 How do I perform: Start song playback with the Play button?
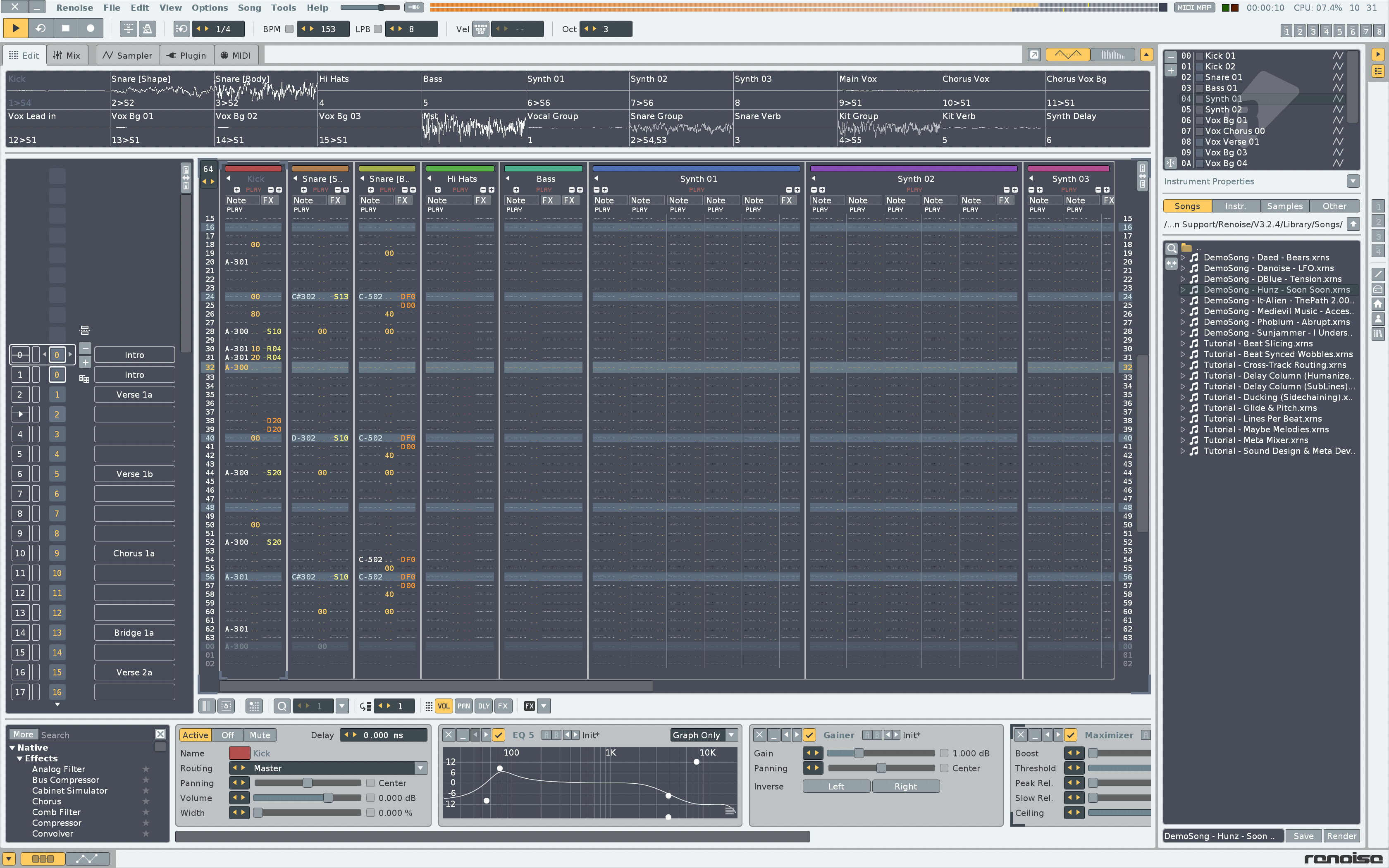15,28
